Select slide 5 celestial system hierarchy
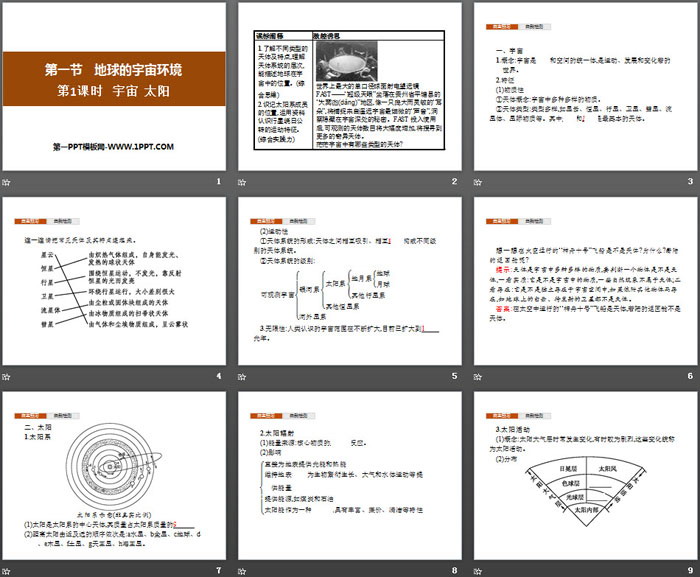Viewport: 700px width, 577px height. (350, 281)
